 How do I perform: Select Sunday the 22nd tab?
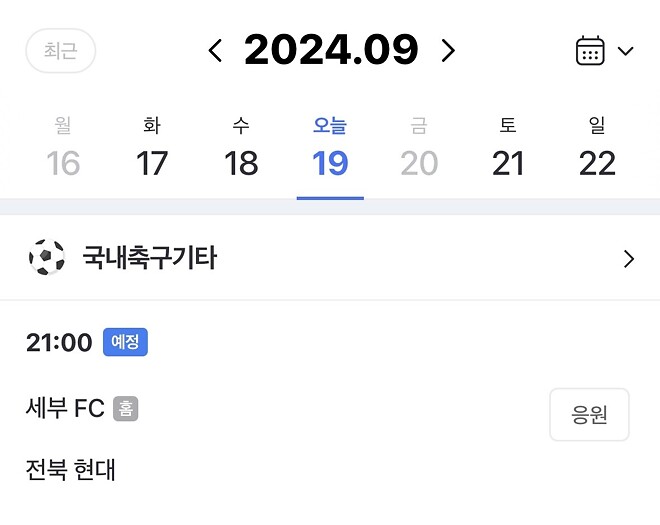click(597, 147)
